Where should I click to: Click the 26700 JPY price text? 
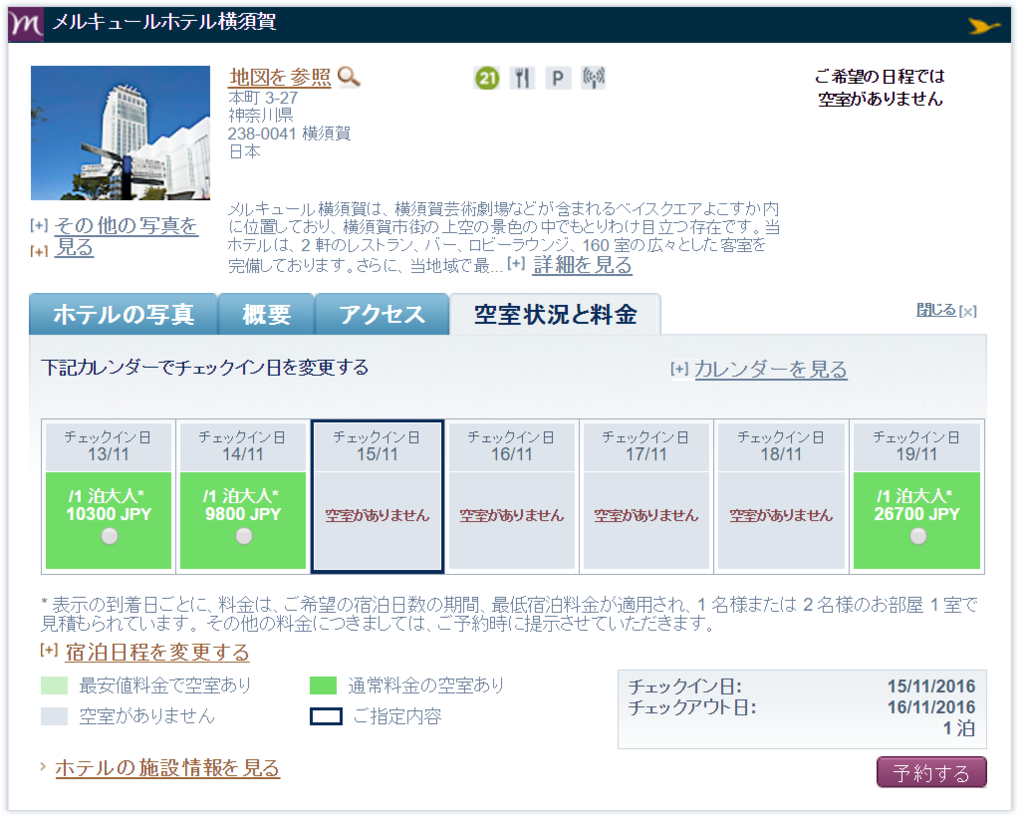click(917, 514)
